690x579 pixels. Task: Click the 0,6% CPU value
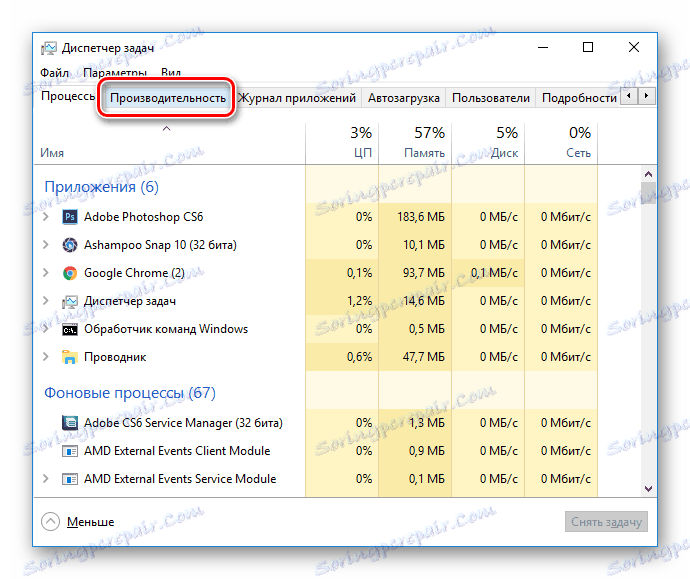tap(360, 357)
